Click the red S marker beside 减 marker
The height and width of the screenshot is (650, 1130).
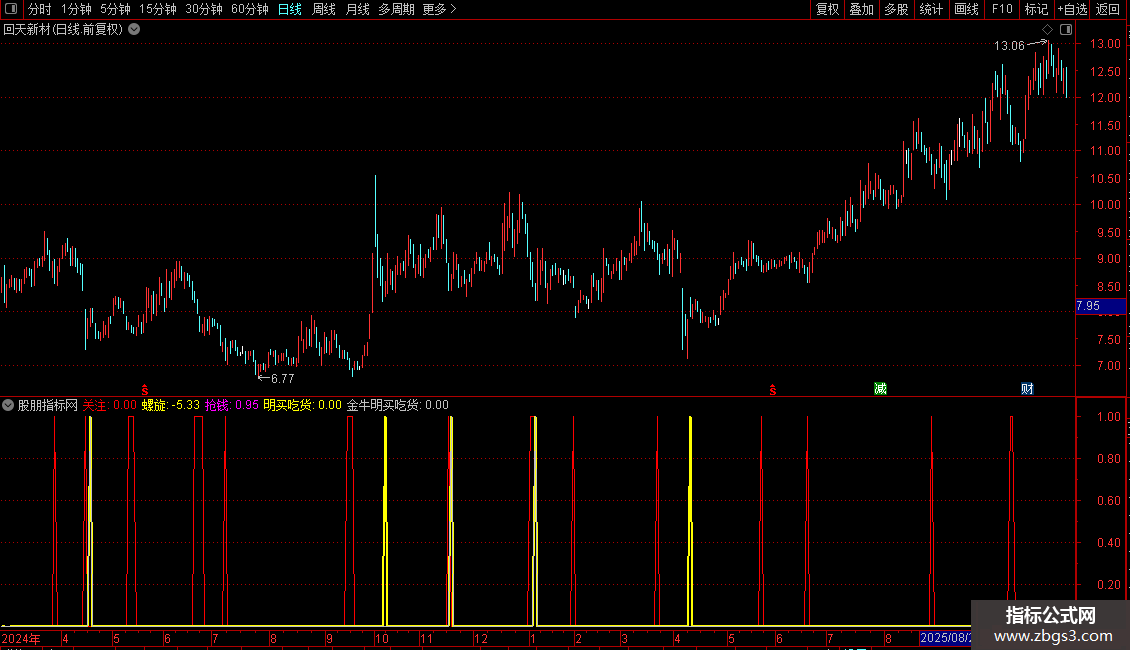[773, 390]
